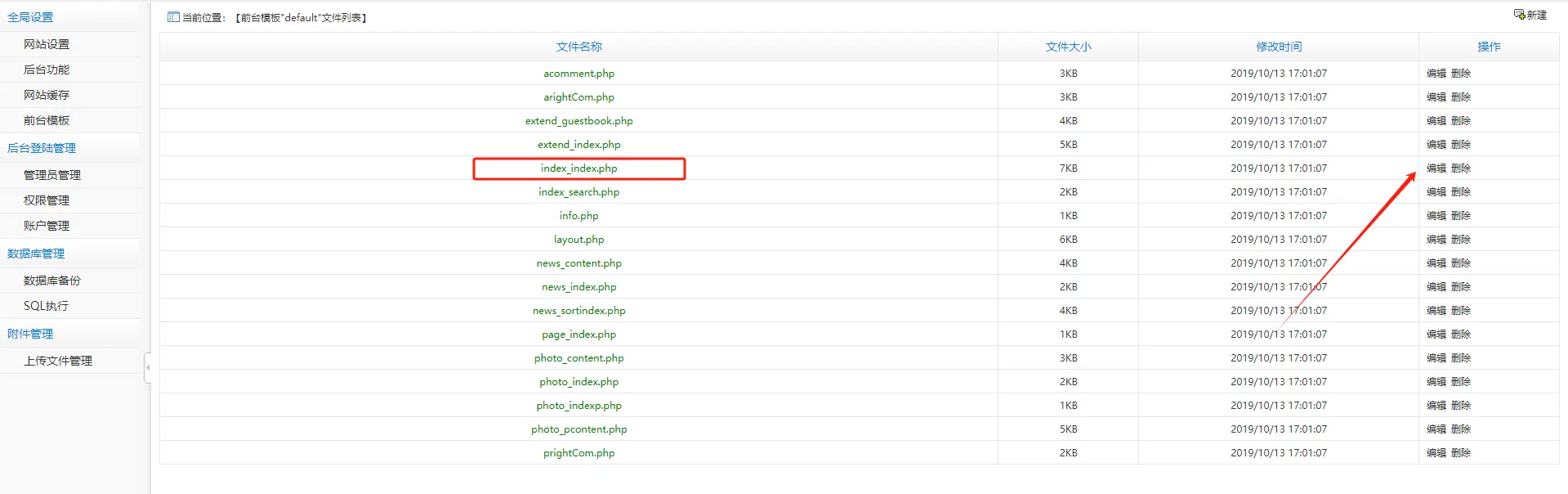Click the 文件名称 column header
This screenshot has height=494, width=1568.
pos(579,47)
